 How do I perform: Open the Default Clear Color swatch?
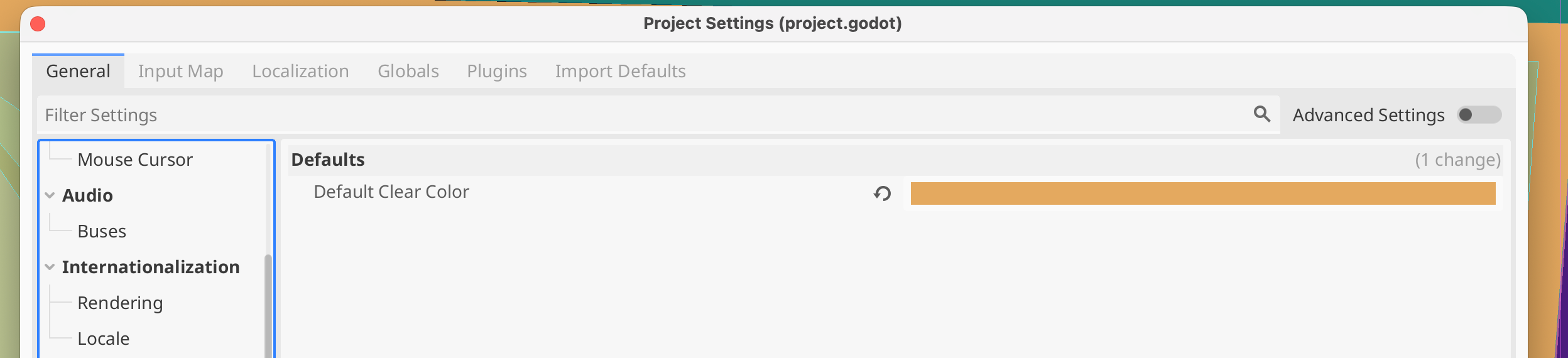(1202, 193)
